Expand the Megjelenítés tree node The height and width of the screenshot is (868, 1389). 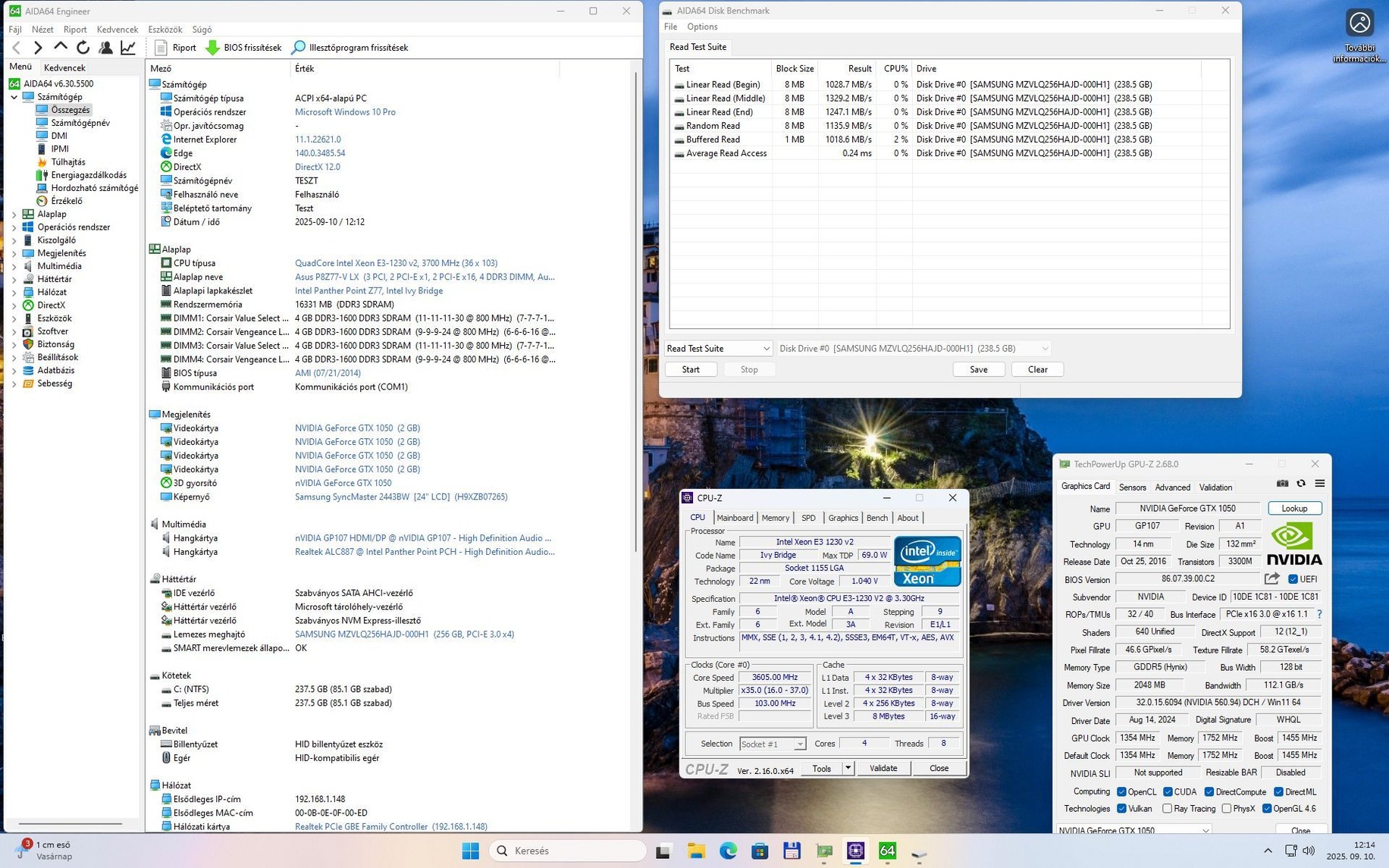tap(14, 253)
